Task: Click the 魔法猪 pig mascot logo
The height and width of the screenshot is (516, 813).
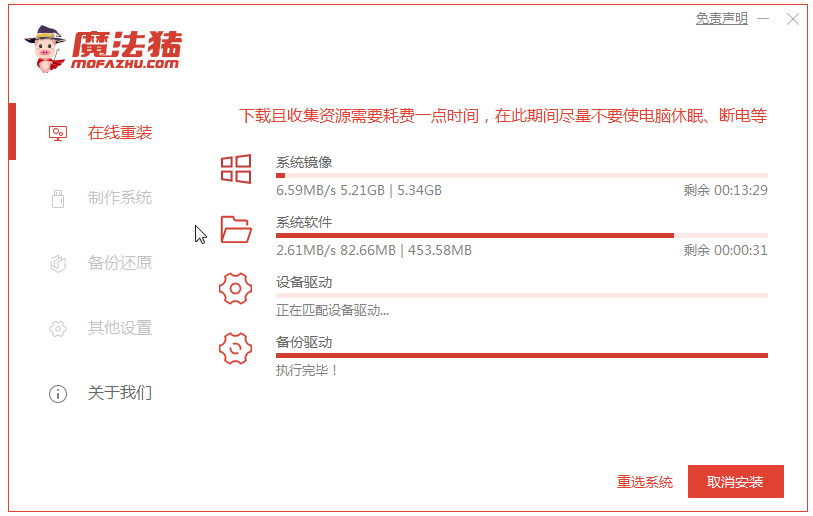Action: 45,48
